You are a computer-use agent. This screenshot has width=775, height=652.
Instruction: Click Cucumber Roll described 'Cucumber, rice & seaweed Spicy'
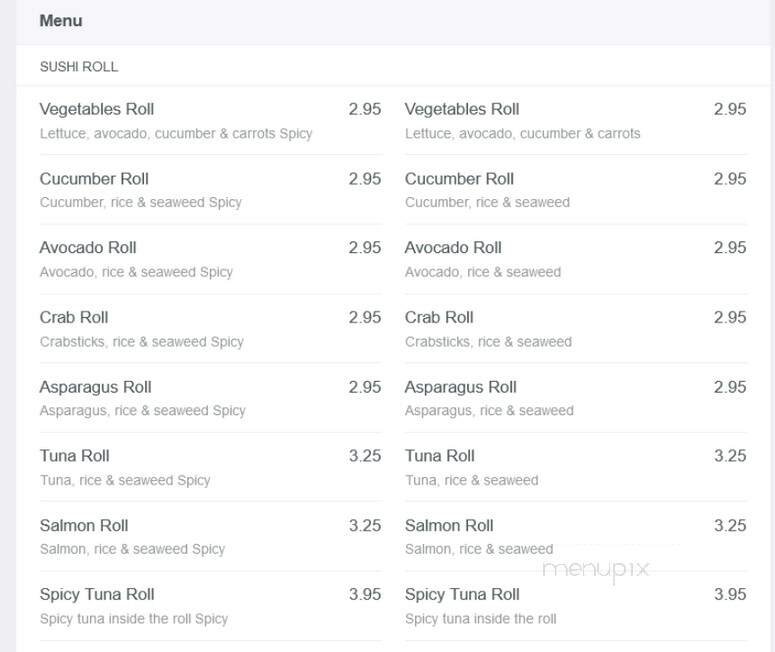point(94,179)
